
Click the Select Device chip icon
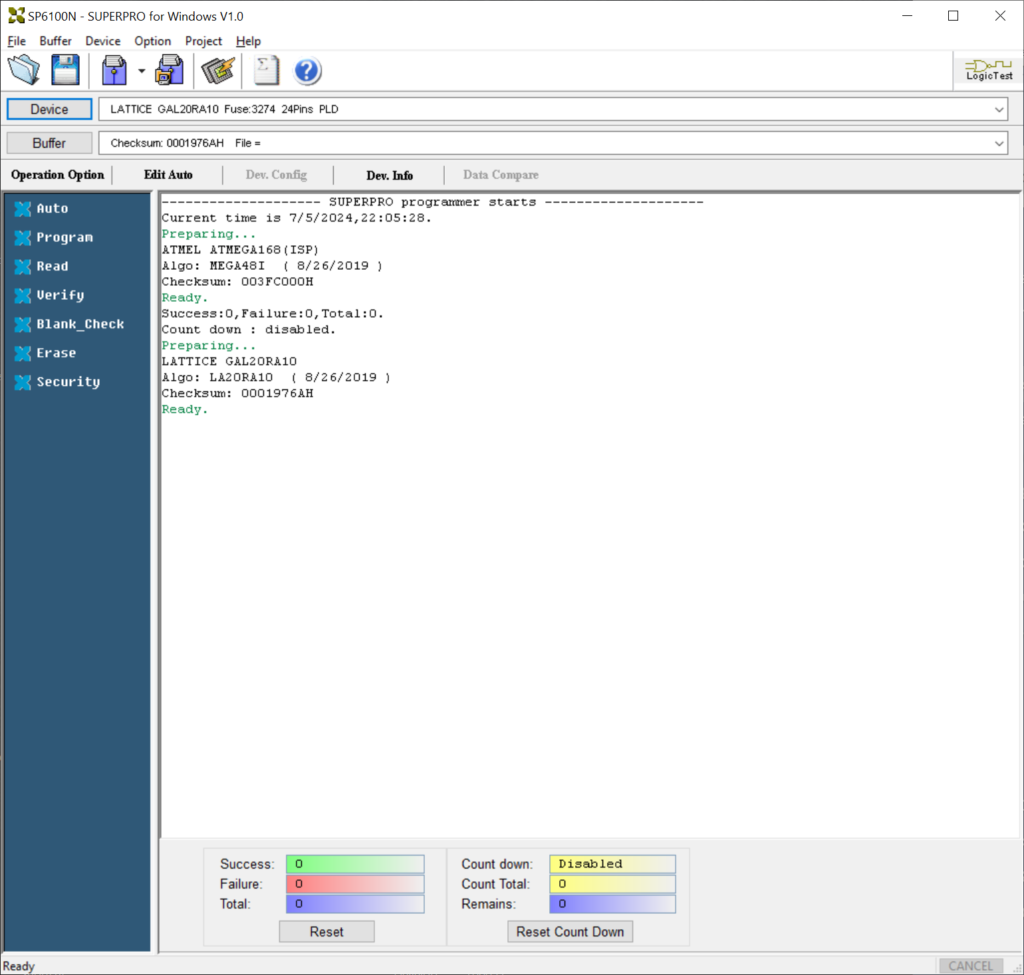click(218, 71)
